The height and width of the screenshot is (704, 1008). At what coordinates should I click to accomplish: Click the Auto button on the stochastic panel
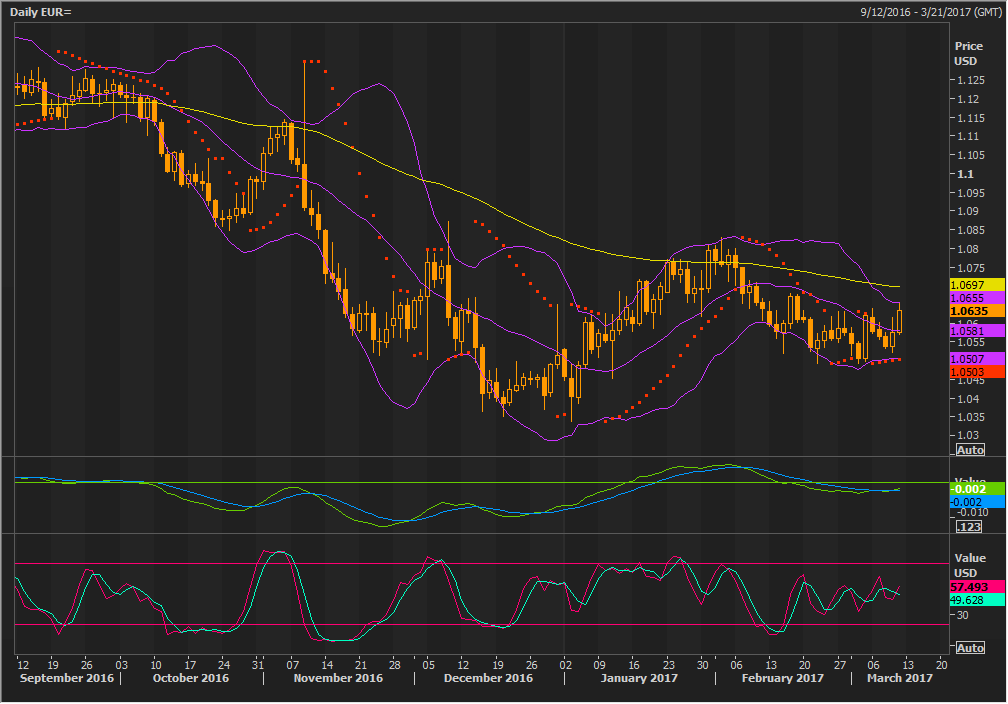pyautogui.click(x=970, y=648)
